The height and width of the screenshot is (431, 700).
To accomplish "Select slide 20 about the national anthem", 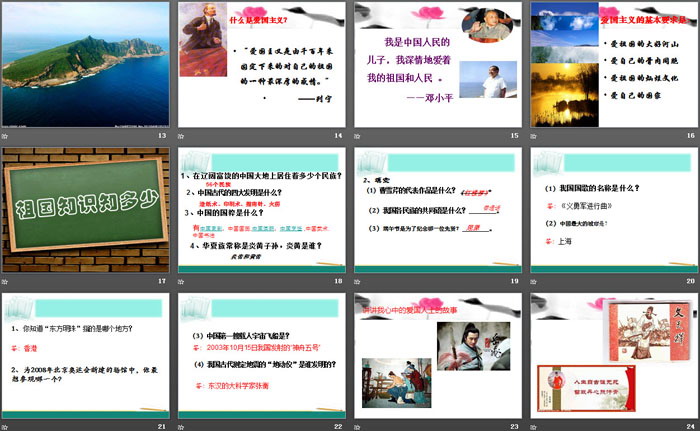I will [615, 209].
